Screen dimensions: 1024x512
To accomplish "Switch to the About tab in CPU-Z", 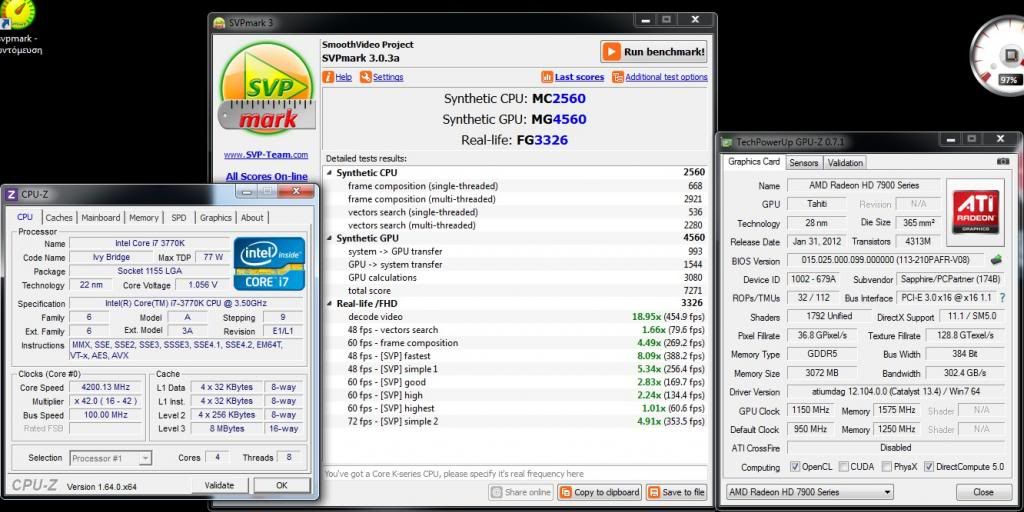I will click(252, 217).
